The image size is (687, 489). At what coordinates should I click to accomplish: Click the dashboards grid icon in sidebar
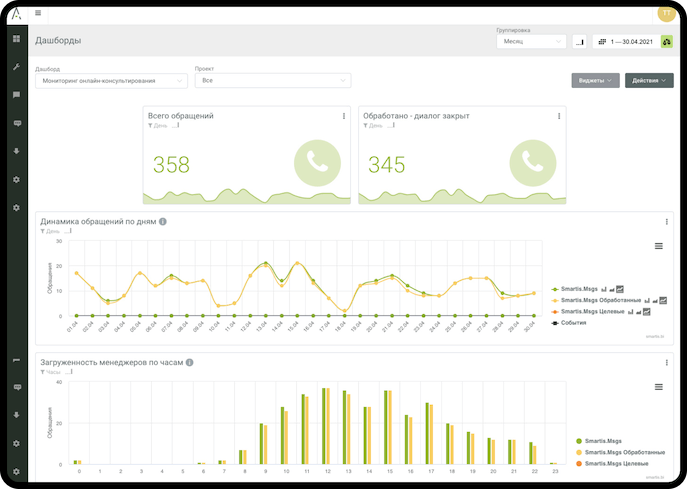pyautogui.click(x=16, y=39)
